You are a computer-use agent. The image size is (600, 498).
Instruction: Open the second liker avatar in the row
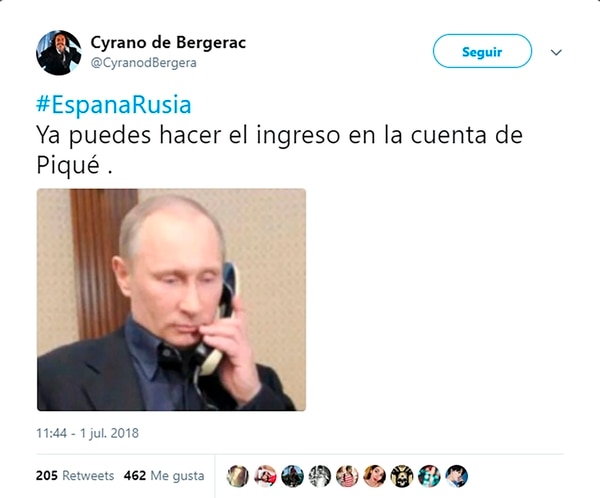click(265, 476)
